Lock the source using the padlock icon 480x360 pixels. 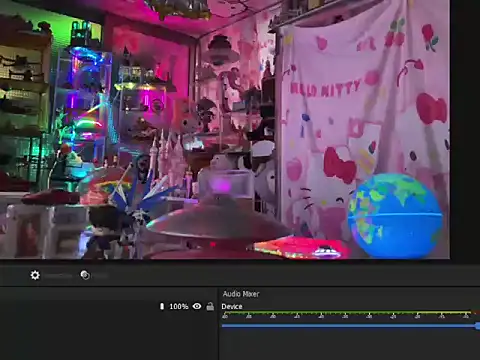click(210, 306)
